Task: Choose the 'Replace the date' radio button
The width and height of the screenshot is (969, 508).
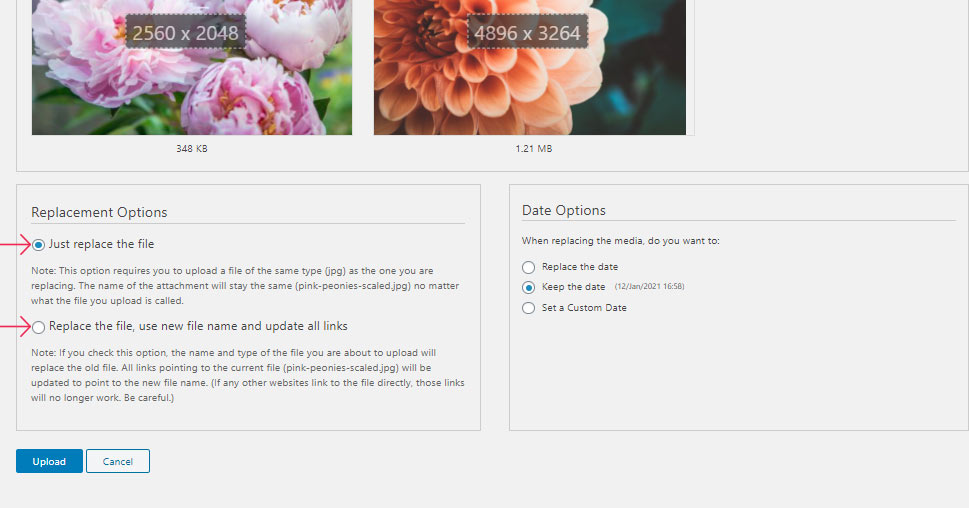Action: [x=528, y=267]
